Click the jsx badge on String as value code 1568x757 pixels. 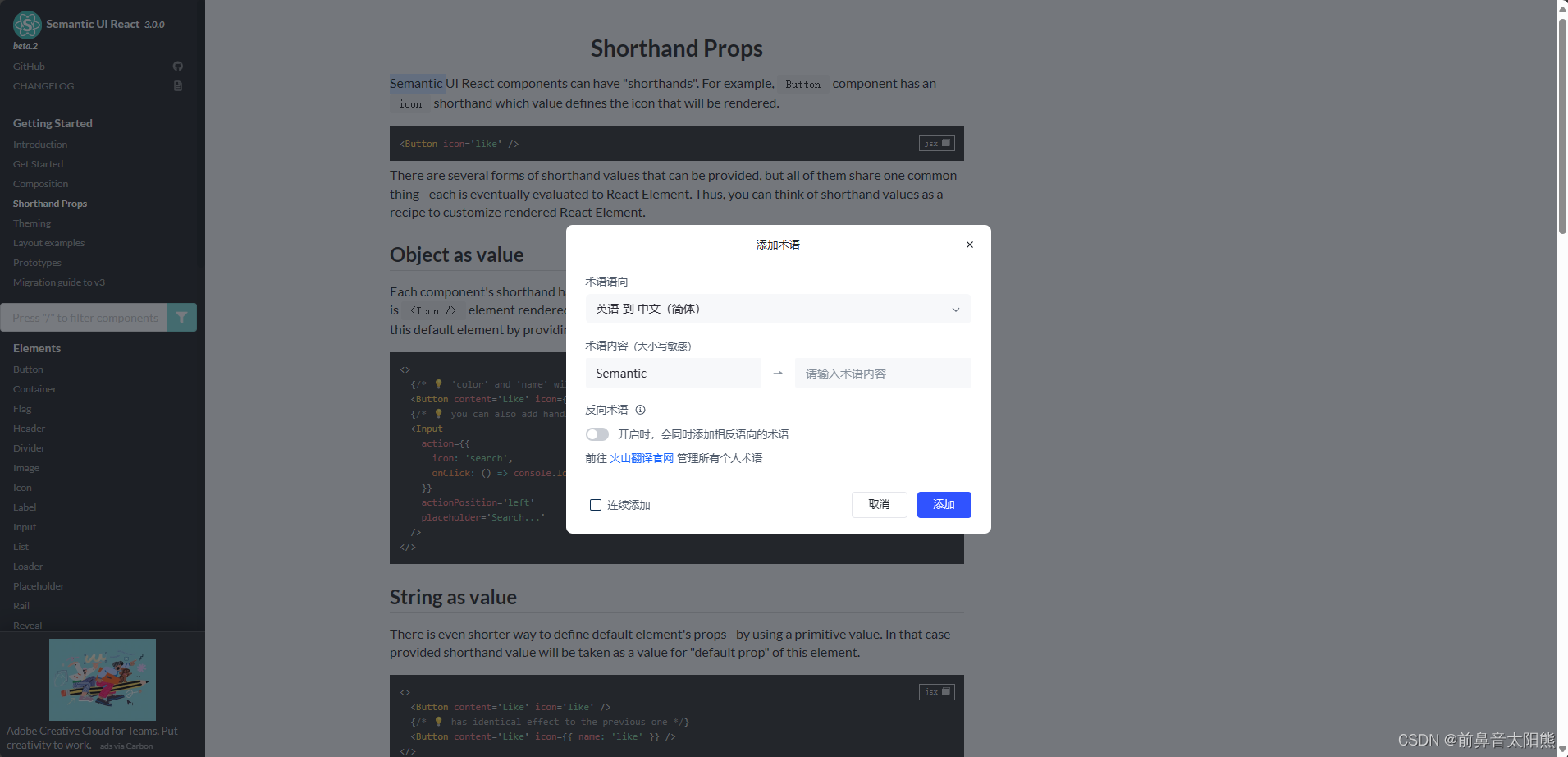coord(936,692)
